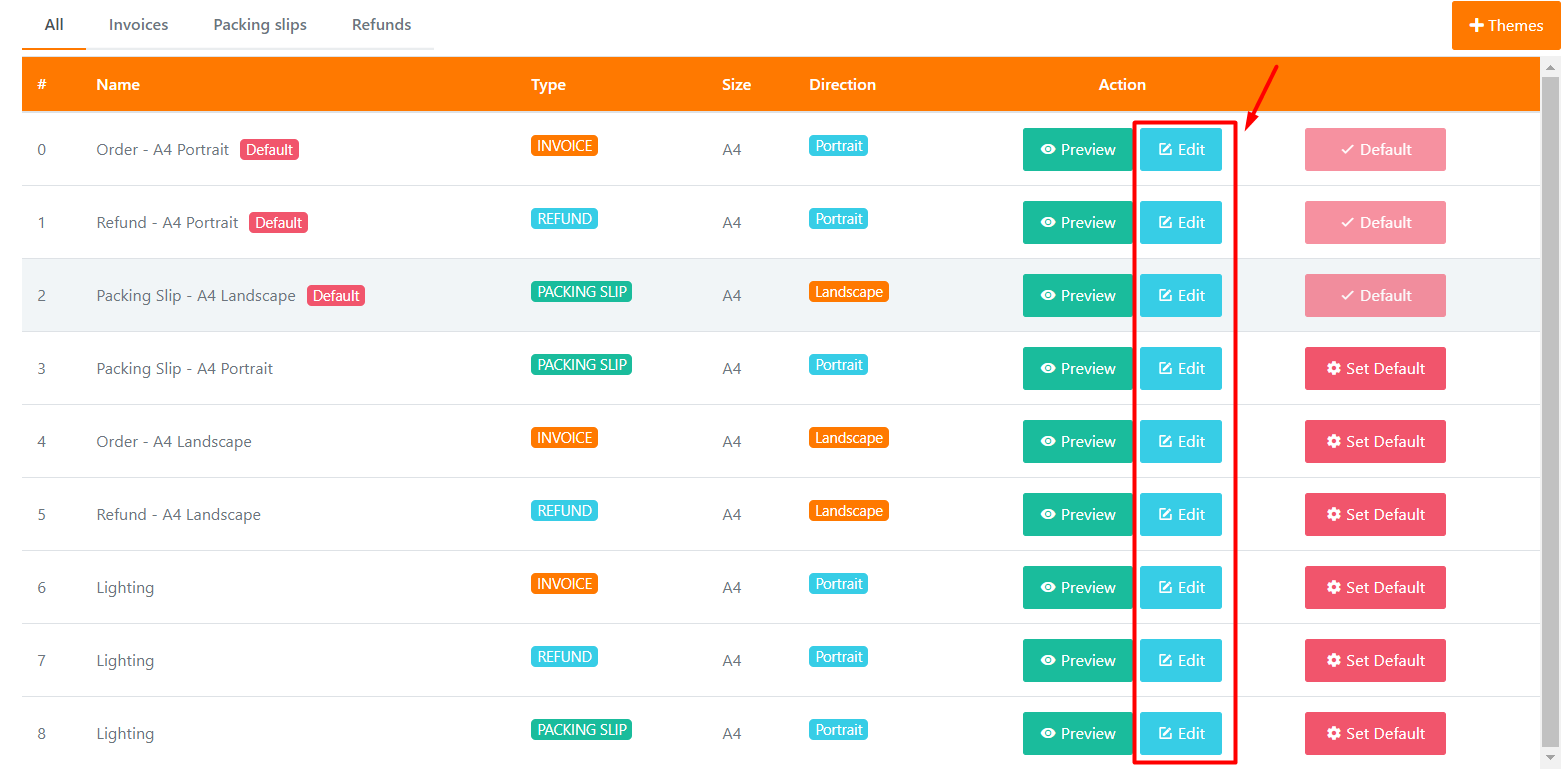Viewport: 1567px width, 782px height.
Task: Preview the Order - A4 Portrait template
Action: pos(1077,150)
